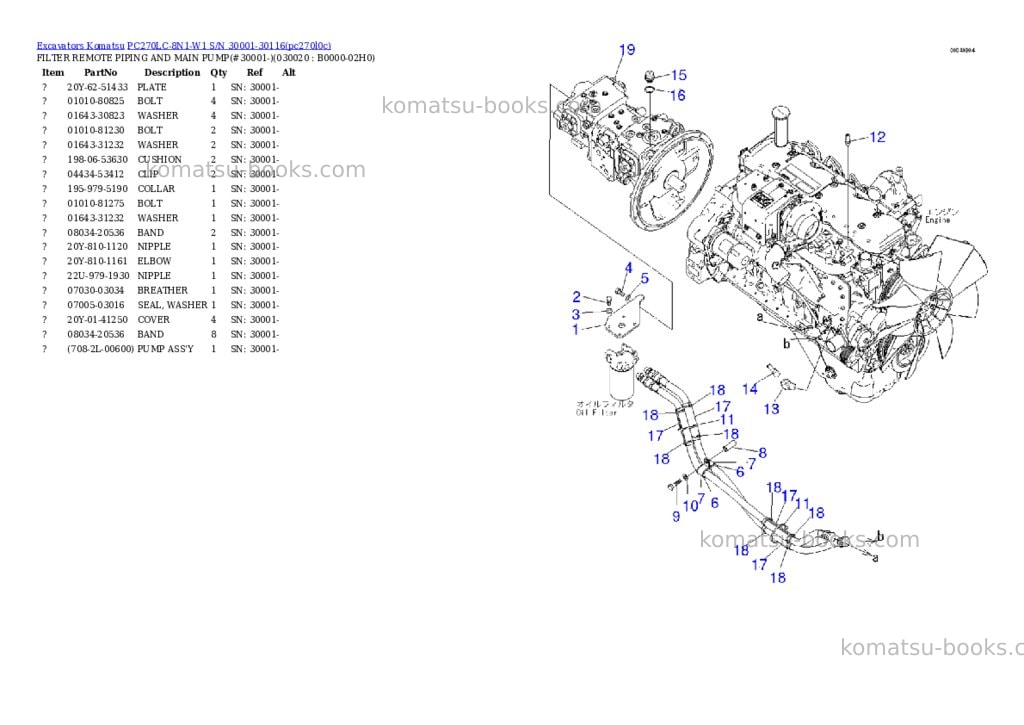Screen dimensions: 1024x725
Task: Select part number 01010-81275
Action: coord(95,203)
